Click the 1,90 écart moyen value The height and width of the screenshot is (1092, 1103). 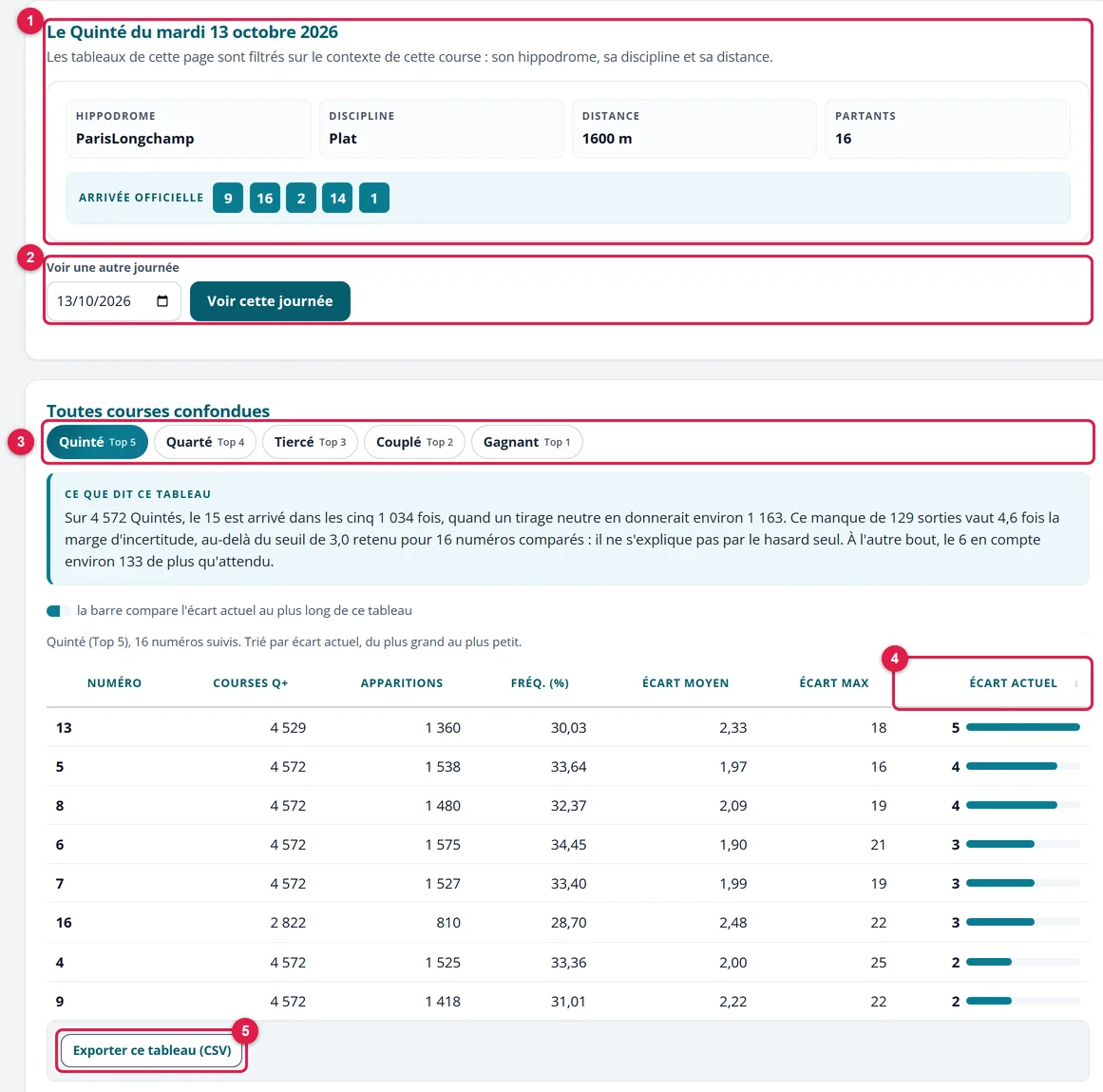(733, 844)
